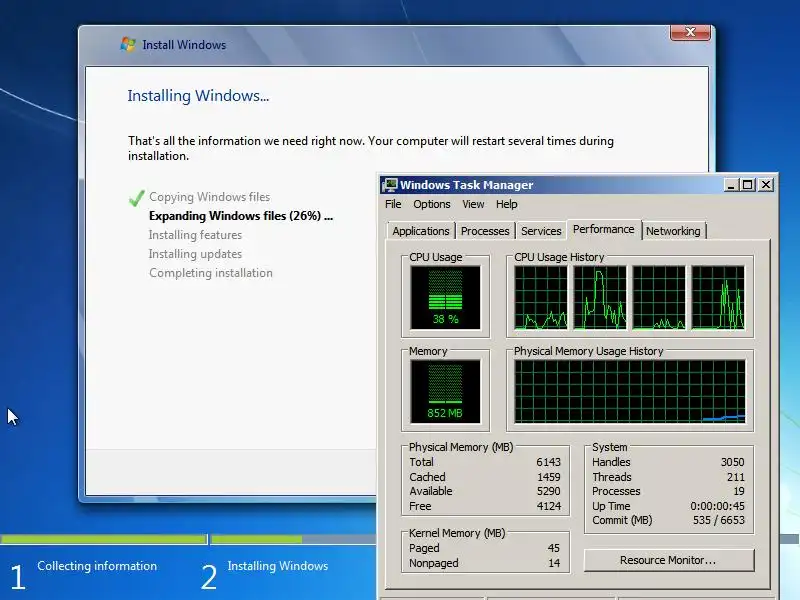Open the File menu in Task Manager
The width and height of the screenshot is (800, 600).
pyautogui.click(x=393, y=204)
